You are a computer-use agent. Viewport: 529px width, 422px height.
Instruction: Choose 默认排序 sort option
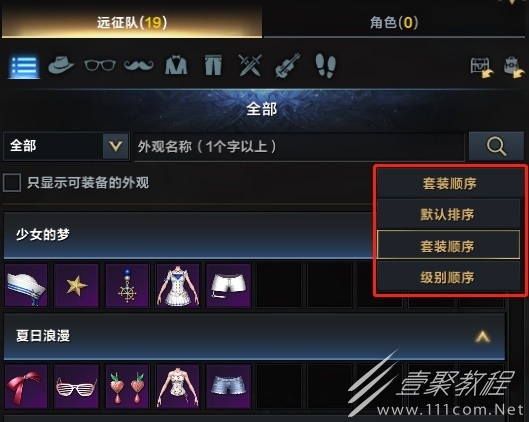coord(448,214)
